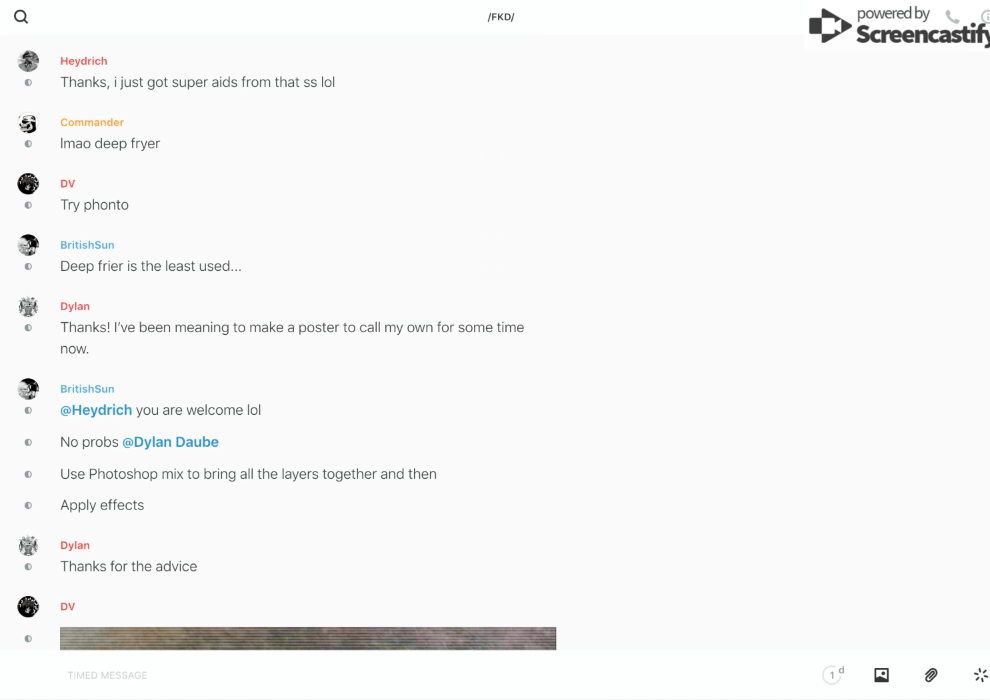The image size is (990, 700).
Task: Click the @Heydrich mention
Action: 96,410
